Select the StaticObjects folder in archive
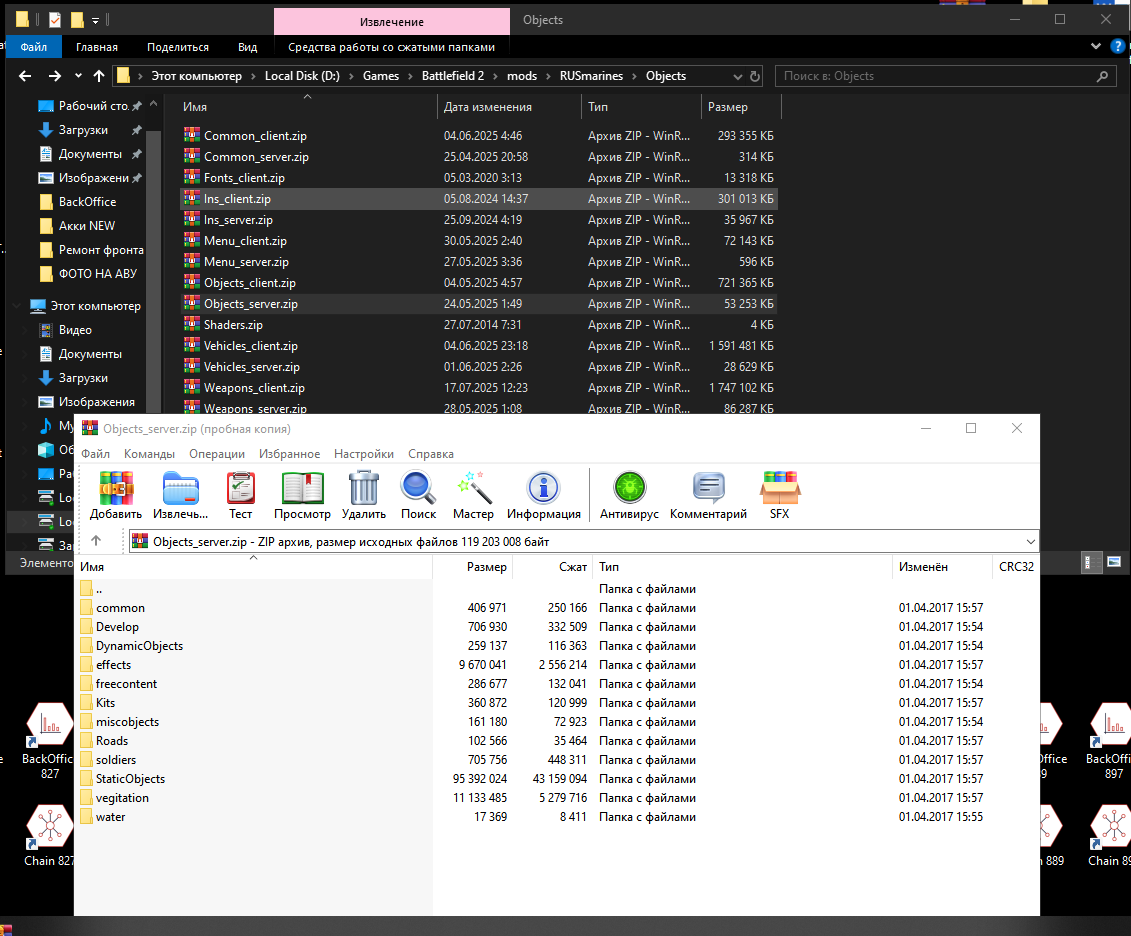 130,779
